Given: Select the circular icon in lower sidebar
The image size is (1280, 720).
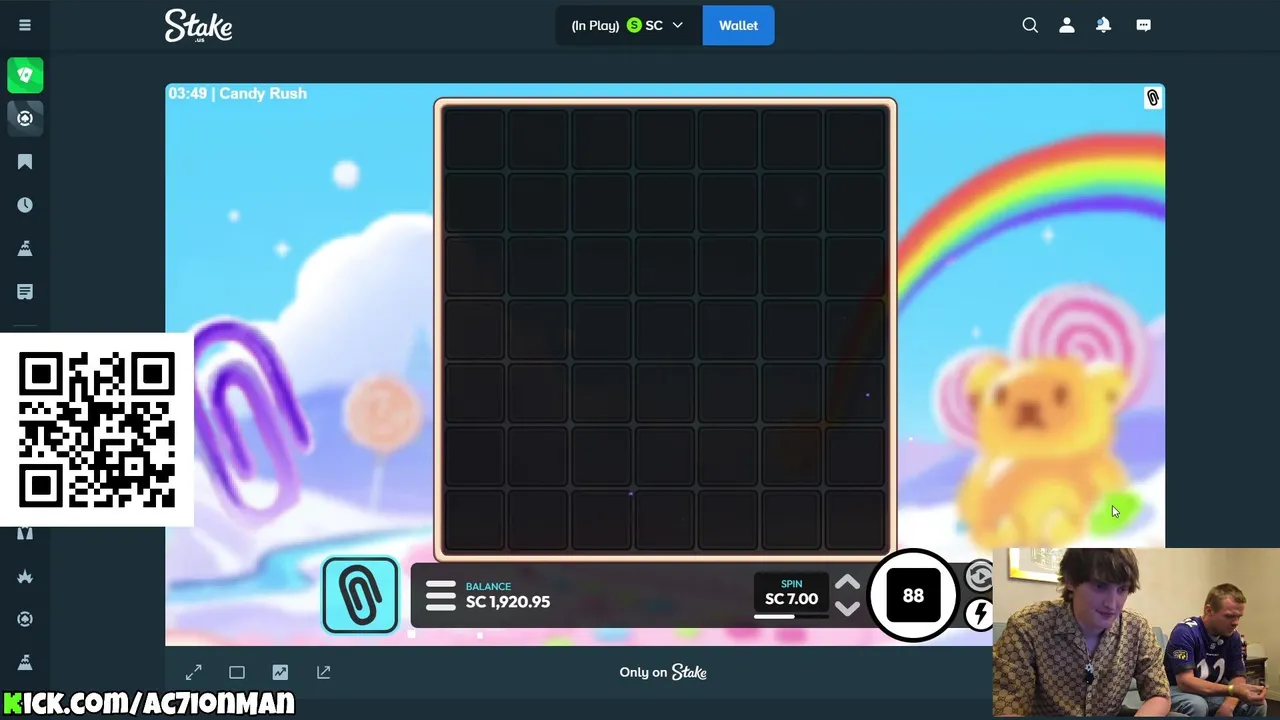Looking at the screenshot, I should pos(25,619).
